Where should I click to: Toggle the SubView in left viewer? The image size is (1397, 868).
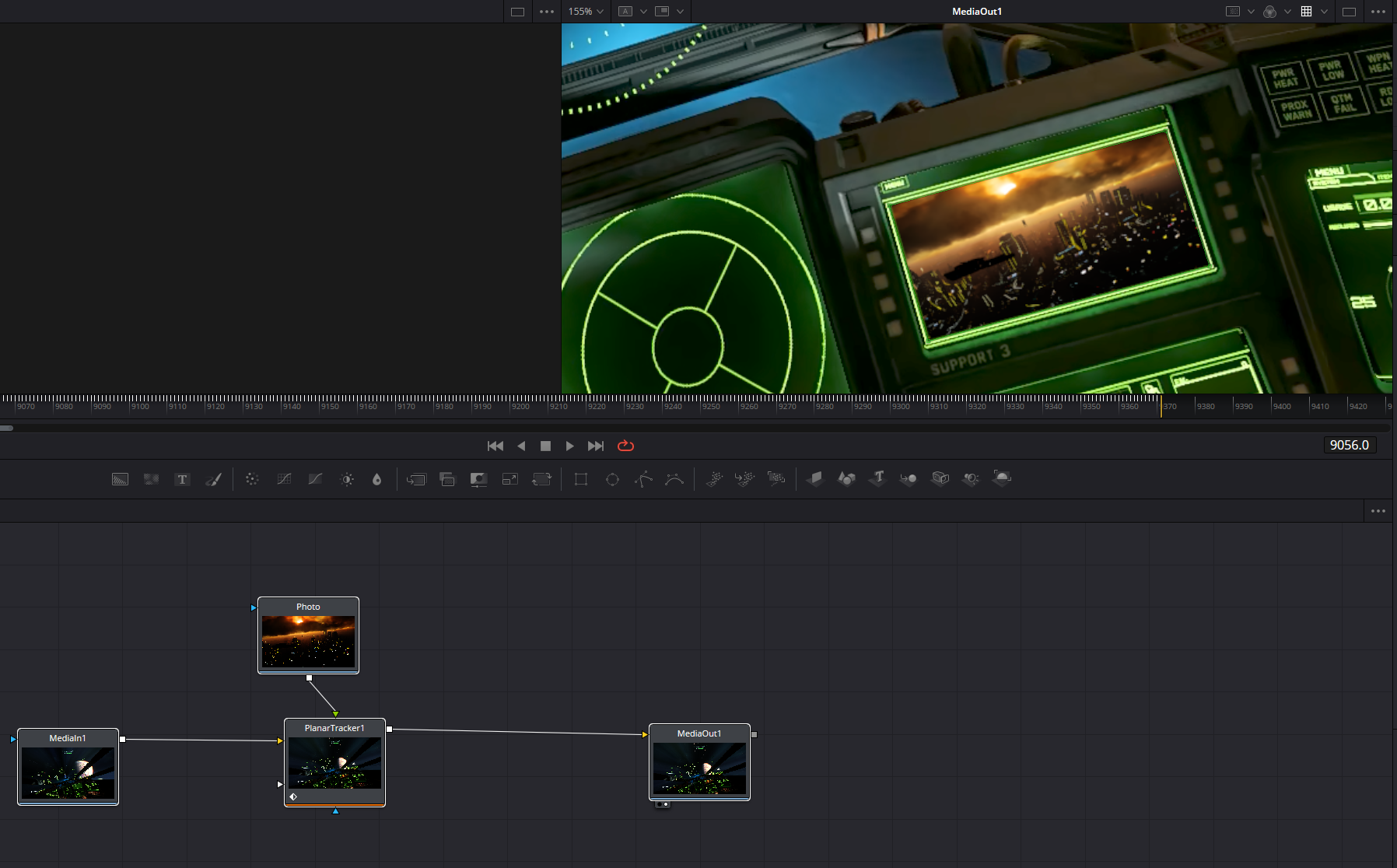pos(662,12)
